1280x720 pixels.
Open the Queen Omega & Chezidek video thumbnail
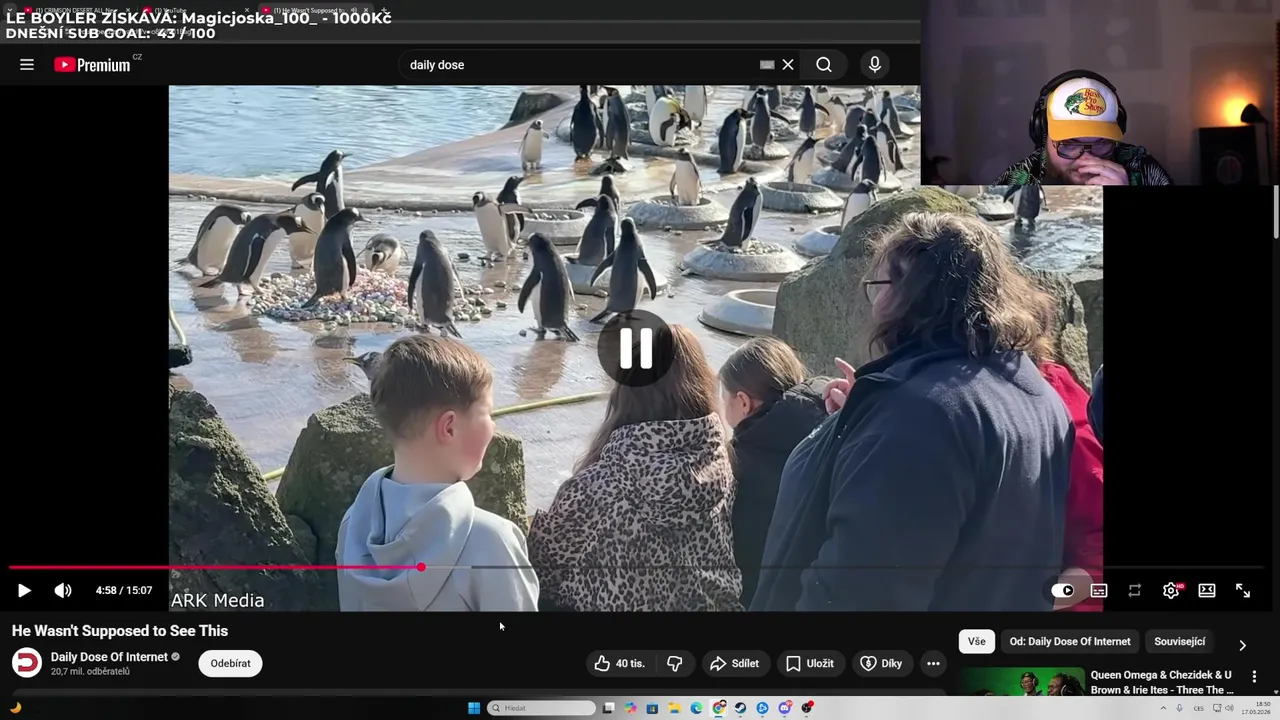coord(1022,682)
